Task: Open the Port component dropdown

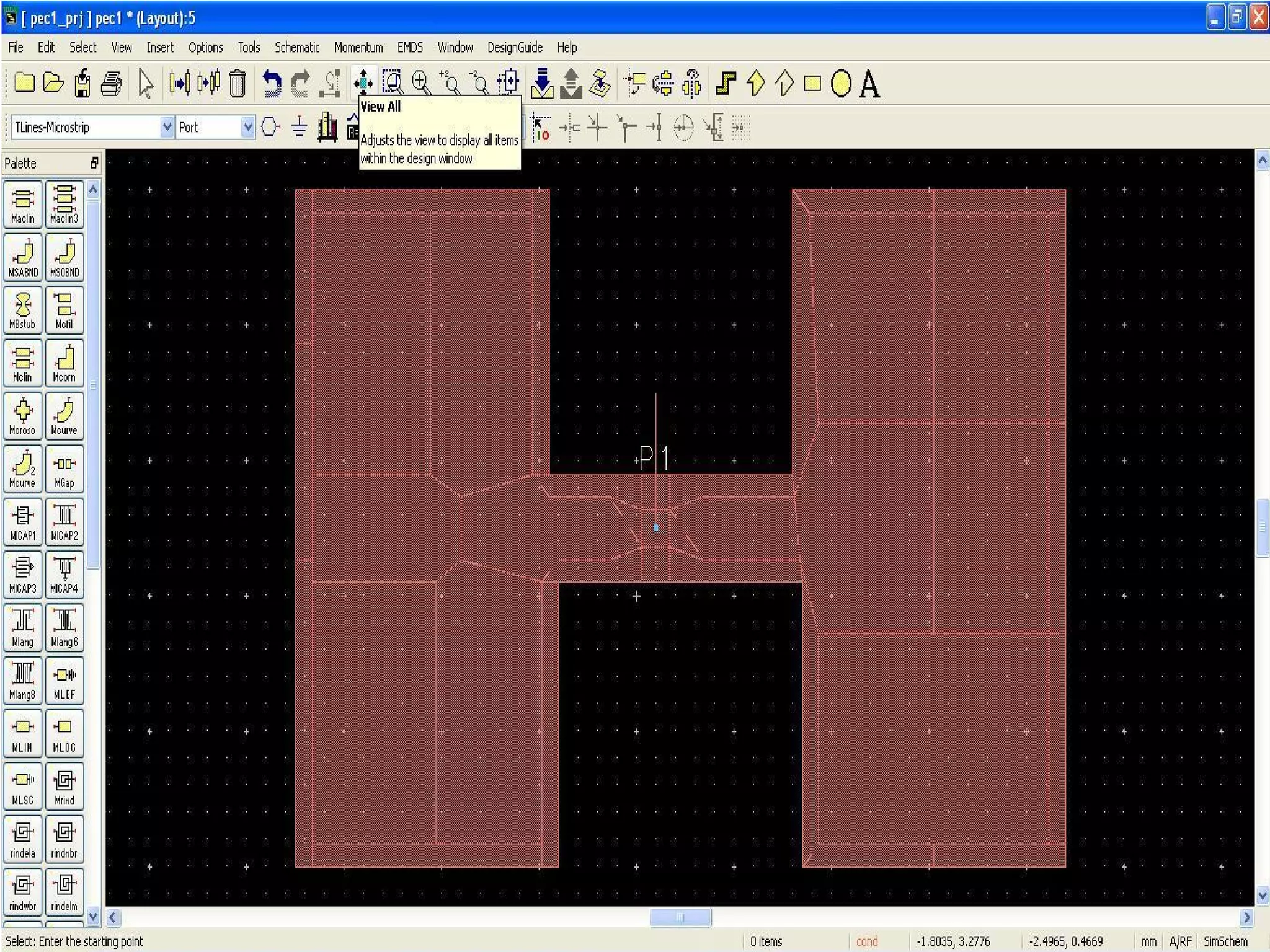Action: (x=247, y=128)
